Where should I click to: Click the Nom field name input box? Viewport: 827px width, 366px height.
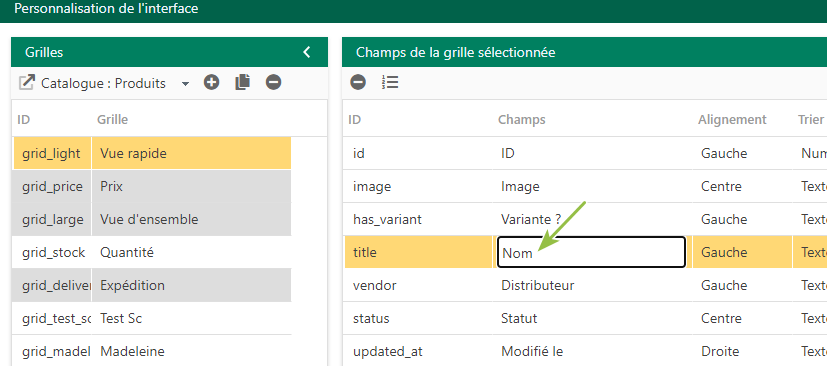pyautogui.click(x=591, y=252)
